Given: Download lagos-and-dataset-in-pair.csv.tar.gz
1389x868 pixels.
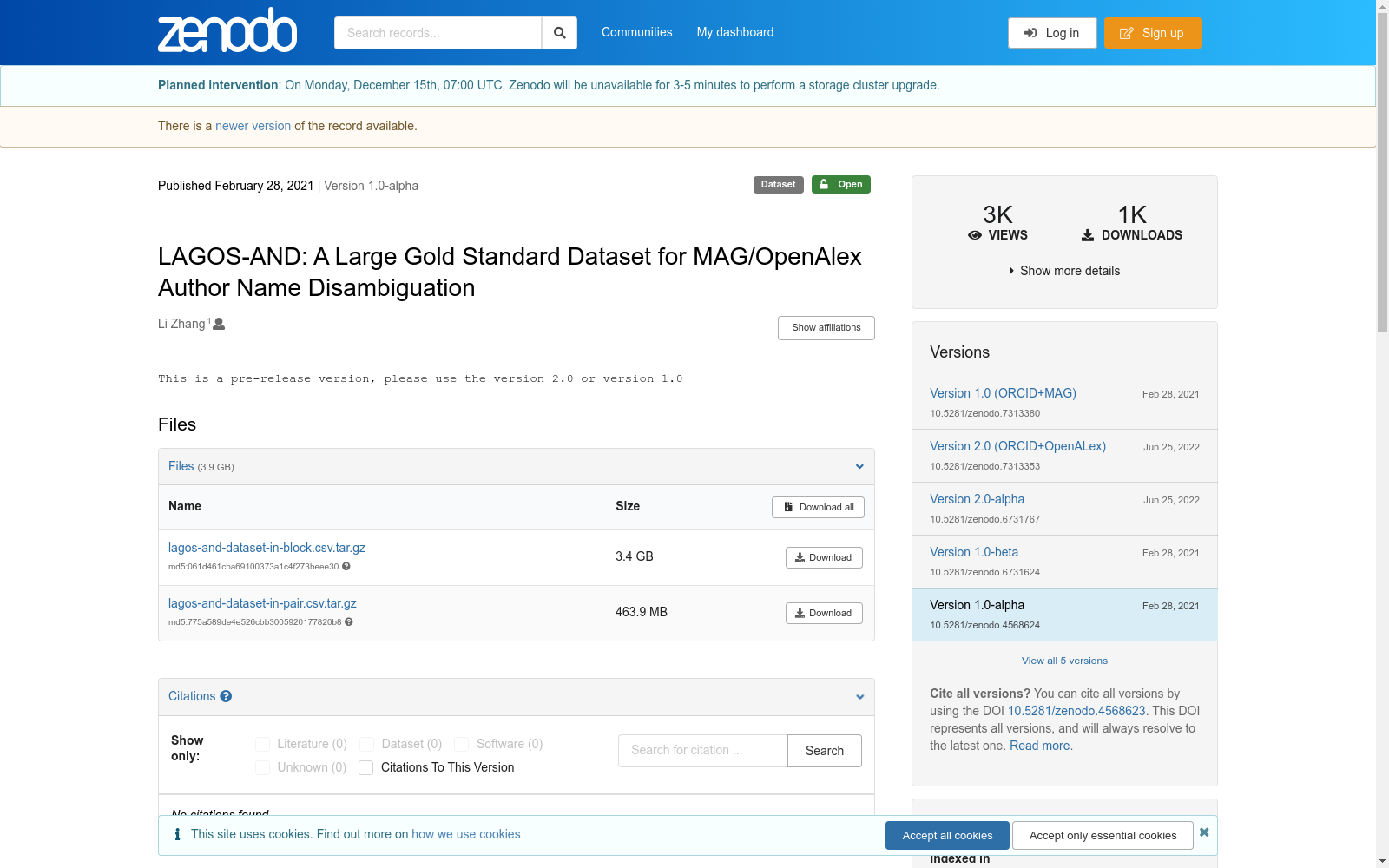Looking at the screenshot, I should [824, 613].
